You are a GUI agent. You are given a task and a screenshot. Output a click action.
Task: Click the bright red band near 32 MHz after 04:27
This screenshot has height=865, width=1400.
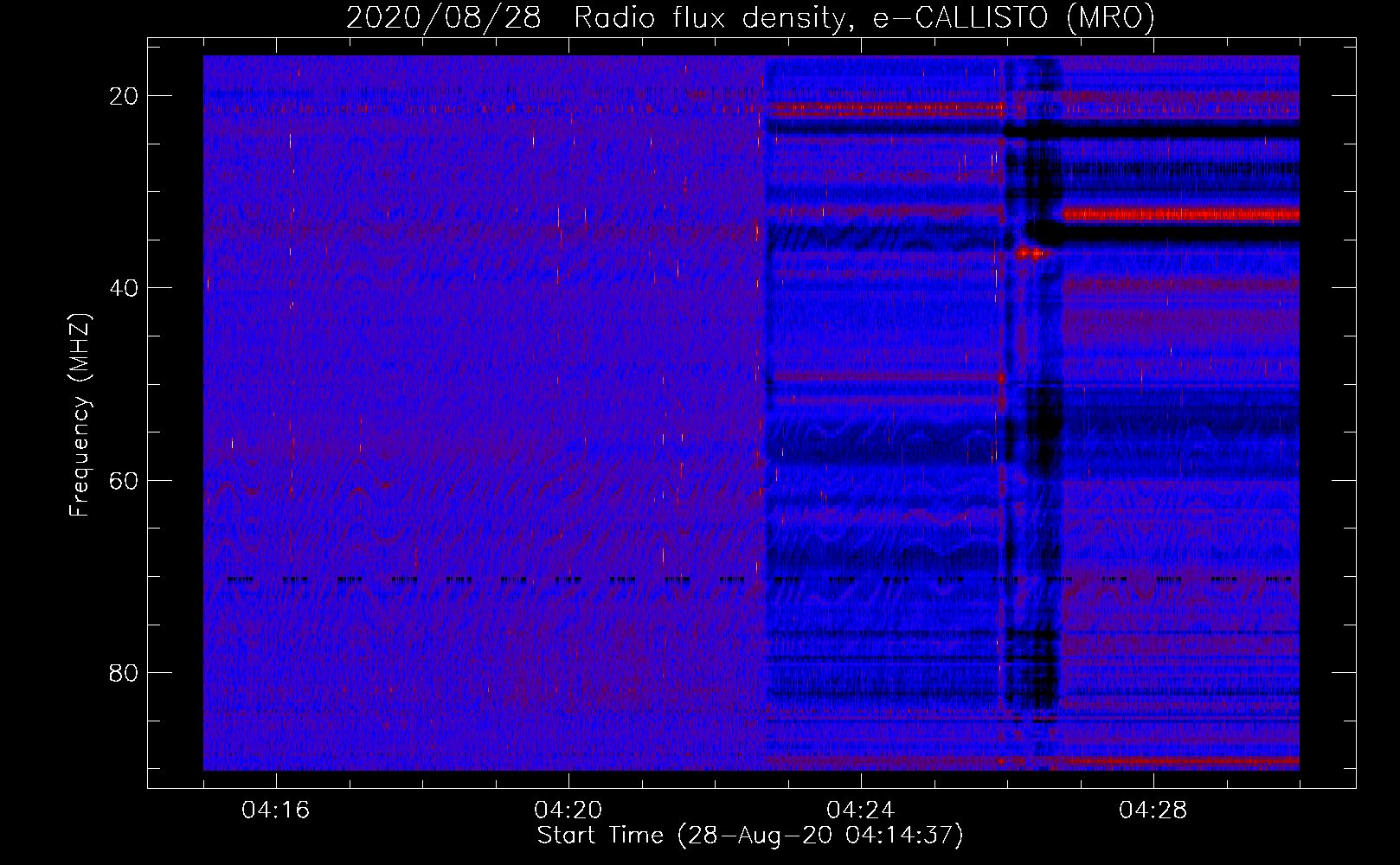[x=1181, y=215]
